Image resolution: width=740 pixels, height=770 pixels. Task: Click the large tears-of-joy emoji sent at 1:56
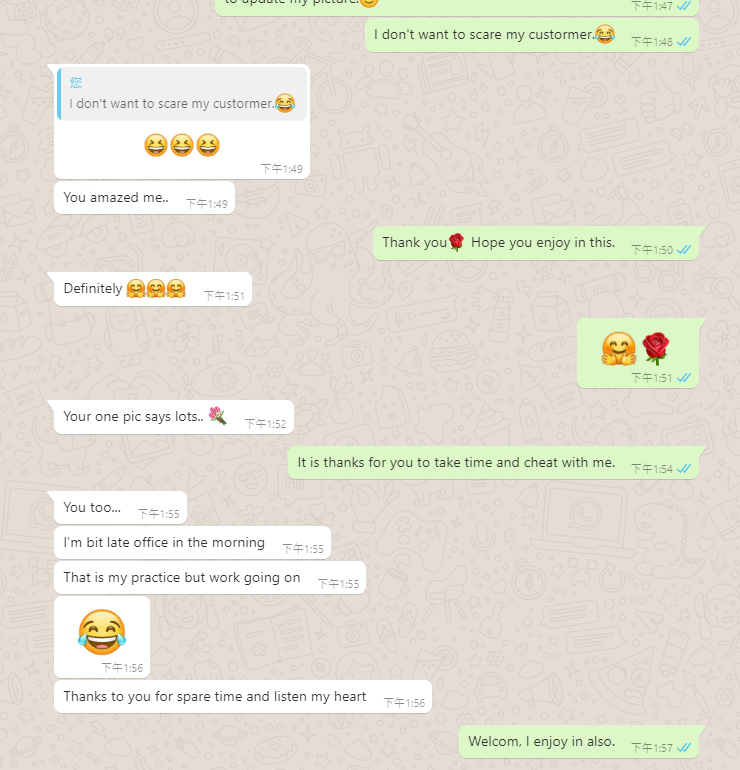point(102,632)
